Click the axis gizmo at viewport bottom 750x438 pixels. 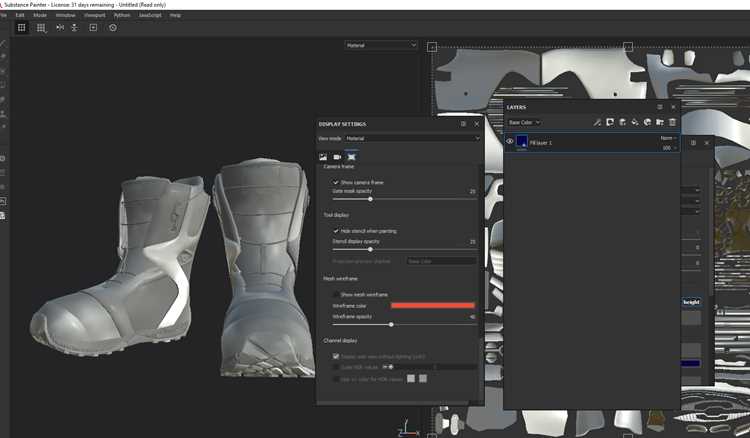point(407,428)
